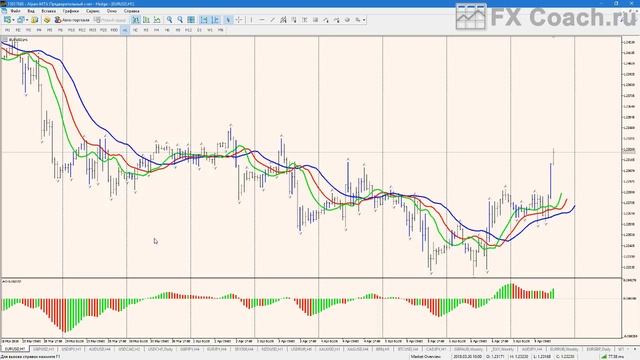
Task: Expand the drawing objects dropdown at toolbar end
Action: point(364,20)
